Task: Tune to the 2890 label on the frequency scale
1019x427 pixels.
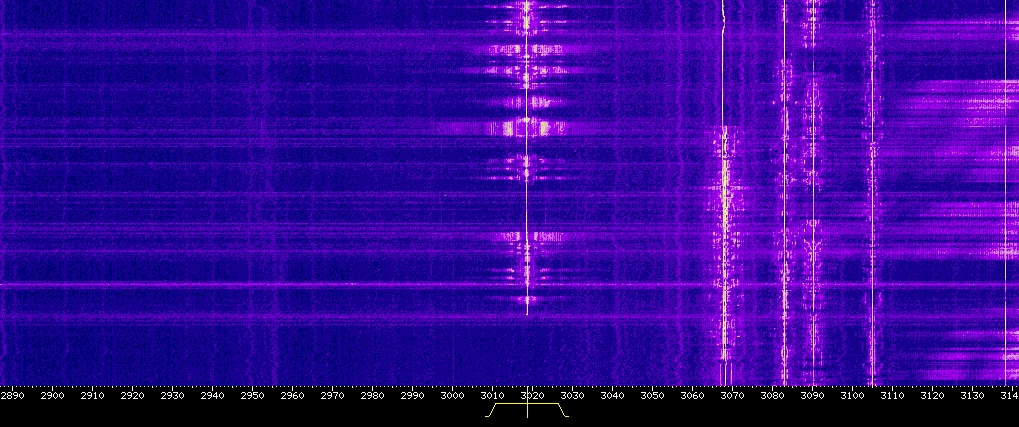Action: coord(12,395)
